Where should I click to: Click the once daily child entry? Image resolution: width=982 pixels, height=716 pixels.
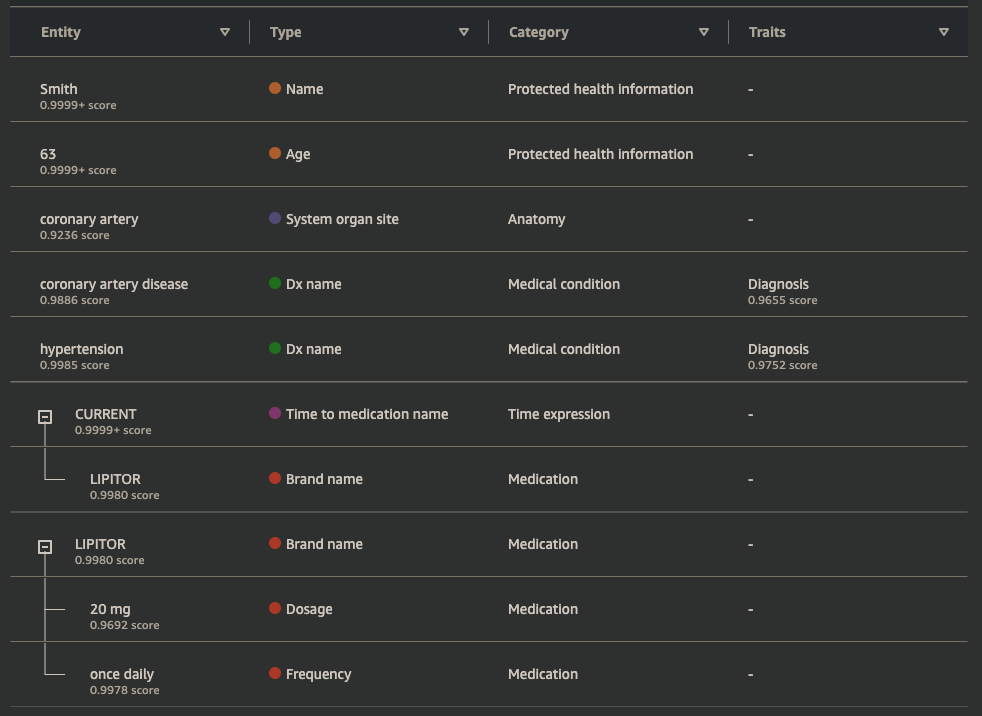(122, 674)
